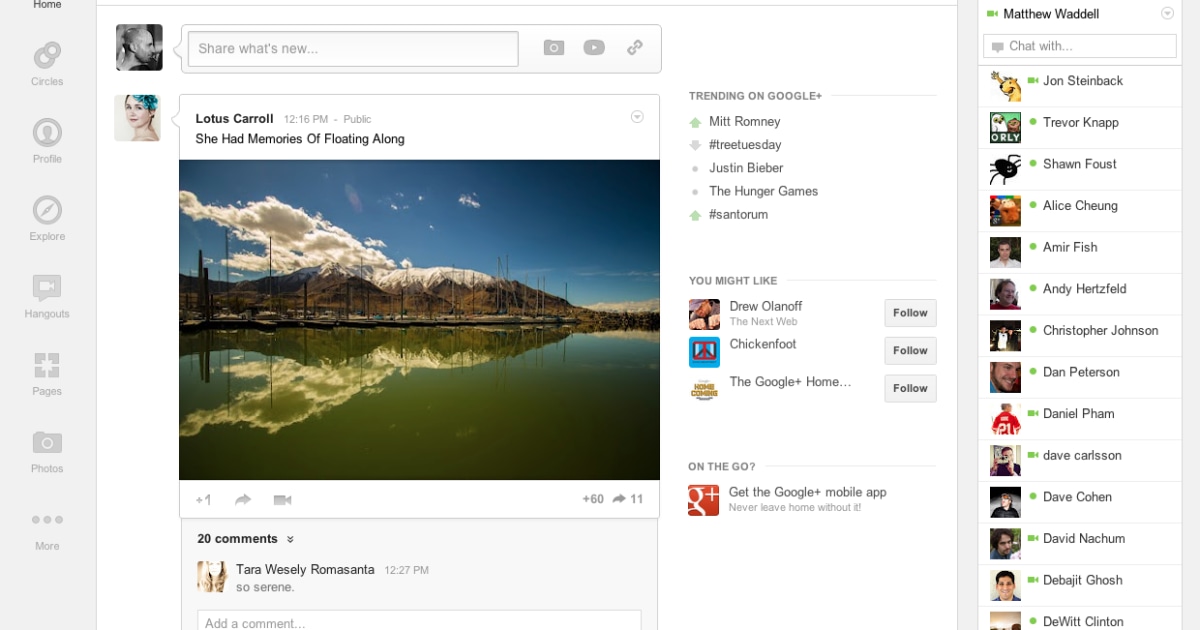Viewport: 1200px width, 630px height.
Task: Collapse the 20 comments section
Action: tap(290, 539)
